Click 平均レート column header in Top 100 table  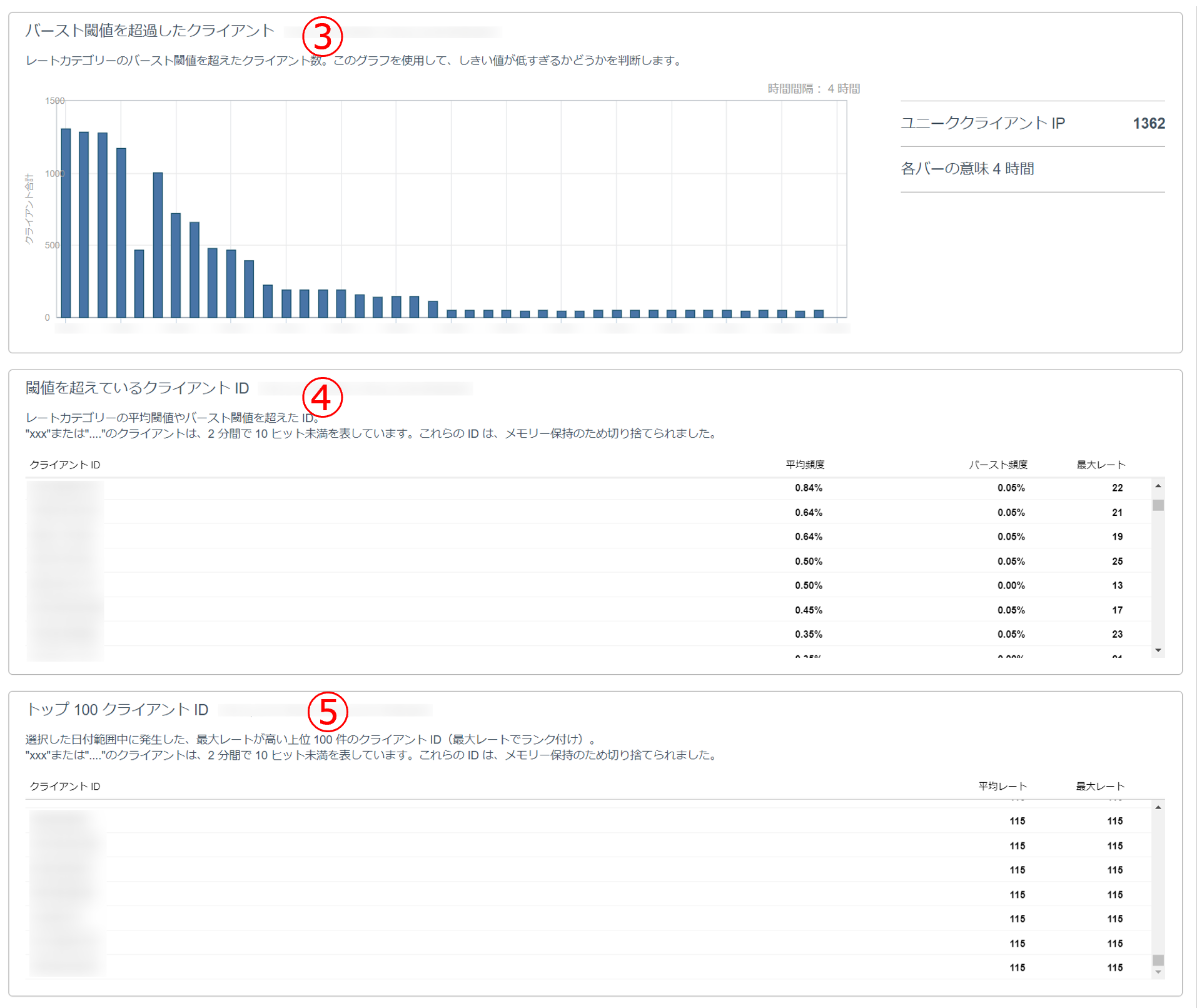(1003, 786)
